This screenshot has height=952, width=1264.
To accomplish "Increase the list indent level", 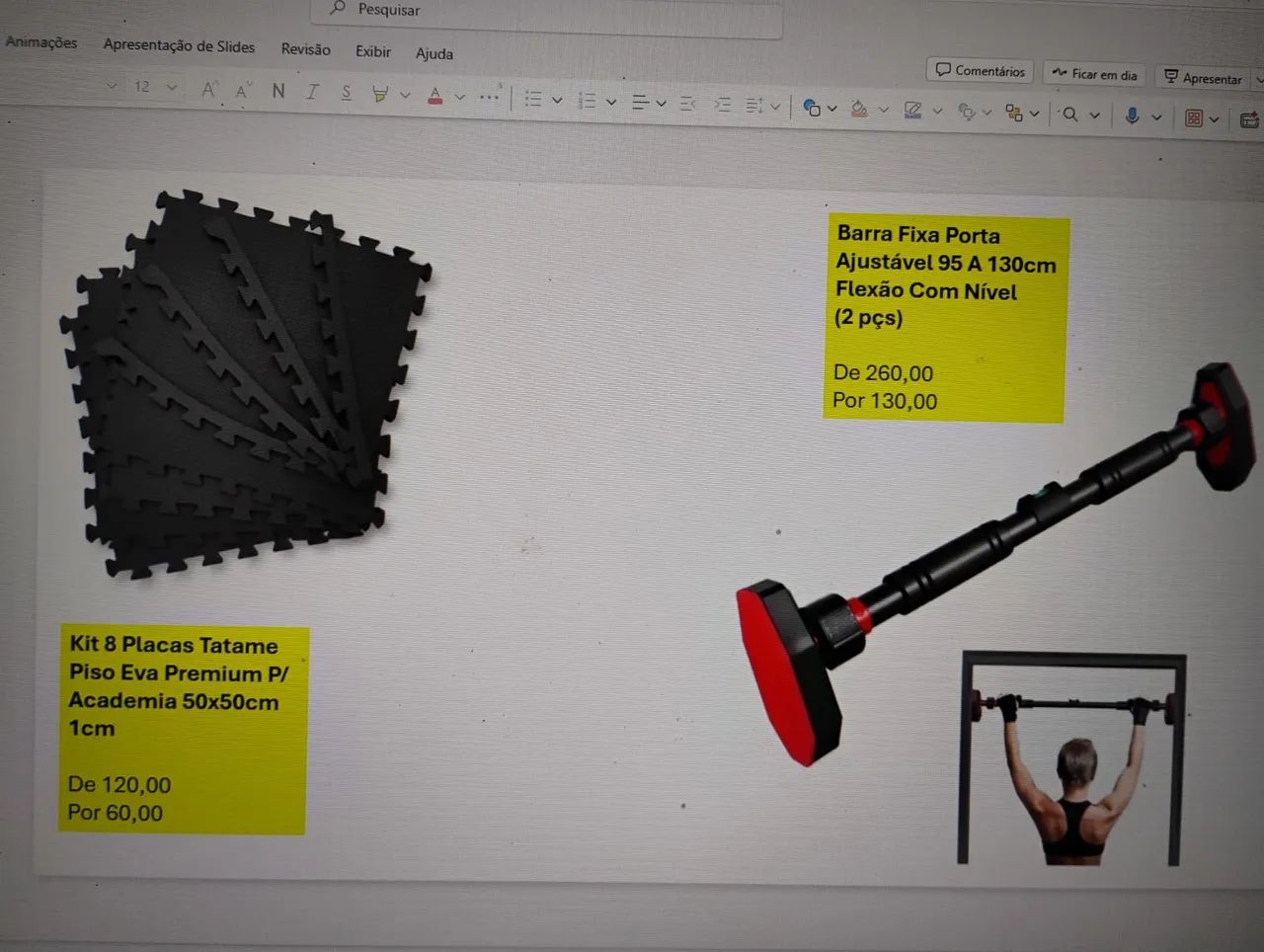I will [722, 105].
